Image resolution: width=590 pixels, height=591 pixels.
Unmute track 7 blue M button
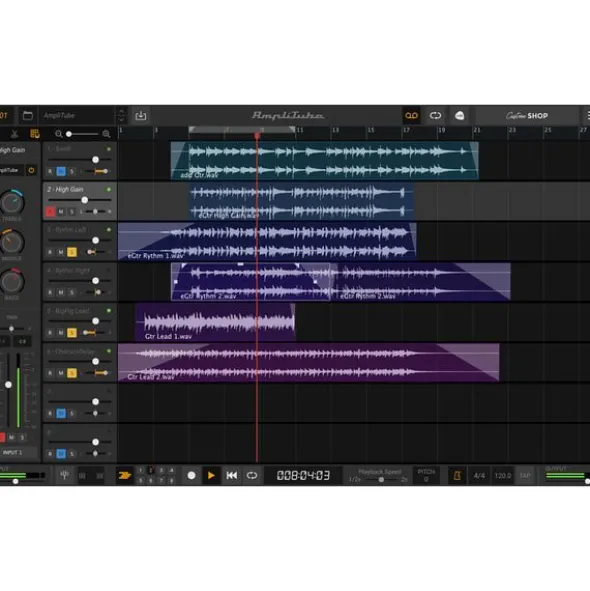[x=61, y=413]
